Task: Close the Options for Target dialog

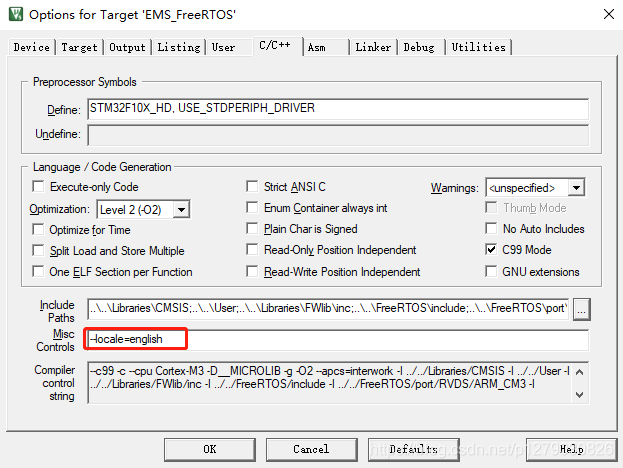Action: point(608,14)
